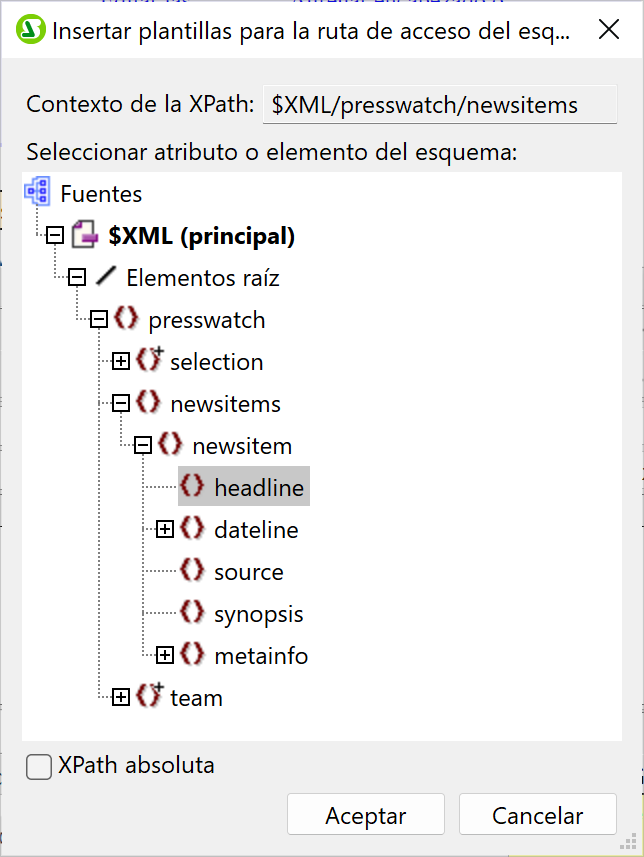Select the synopsis tree item label
This screenshot has height=857, width=644.
[258, 614]
